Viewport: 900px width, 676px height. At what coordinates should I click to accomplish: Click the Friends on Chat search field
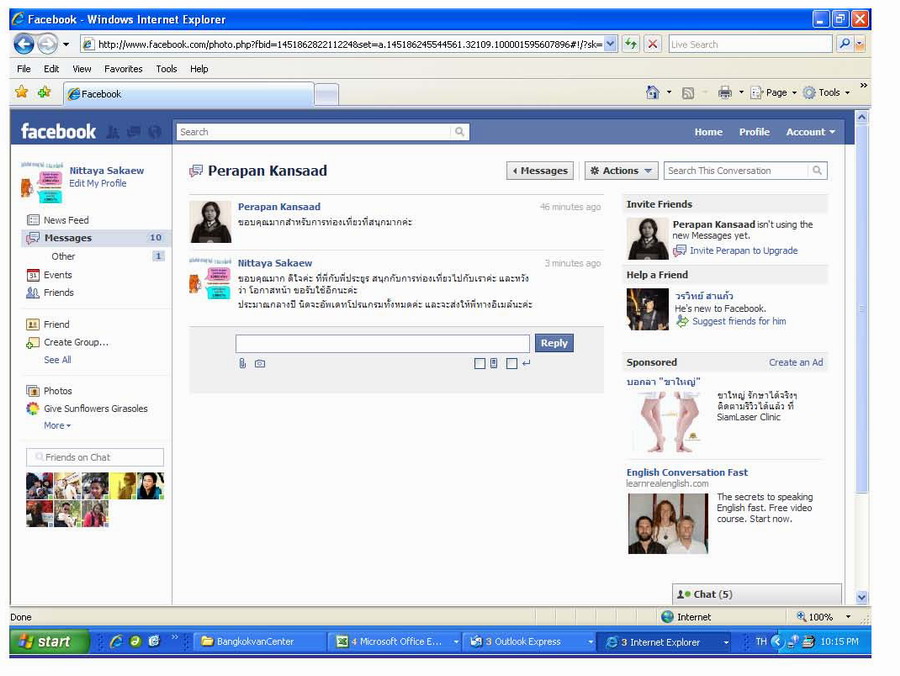pos(95,457)
